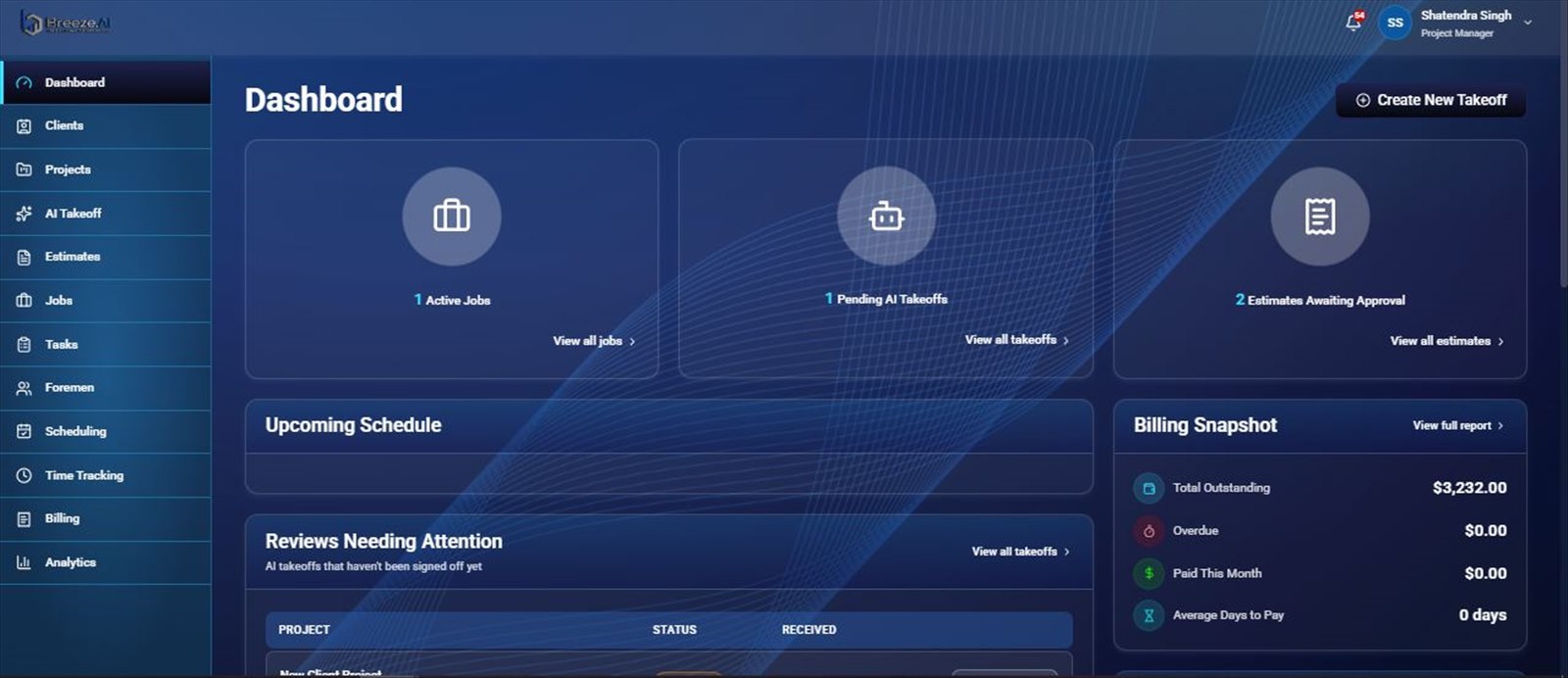This screenshot has width=1568, height=678.
Task: Click the Clients icon in sidebar
Action: (24, 126)
